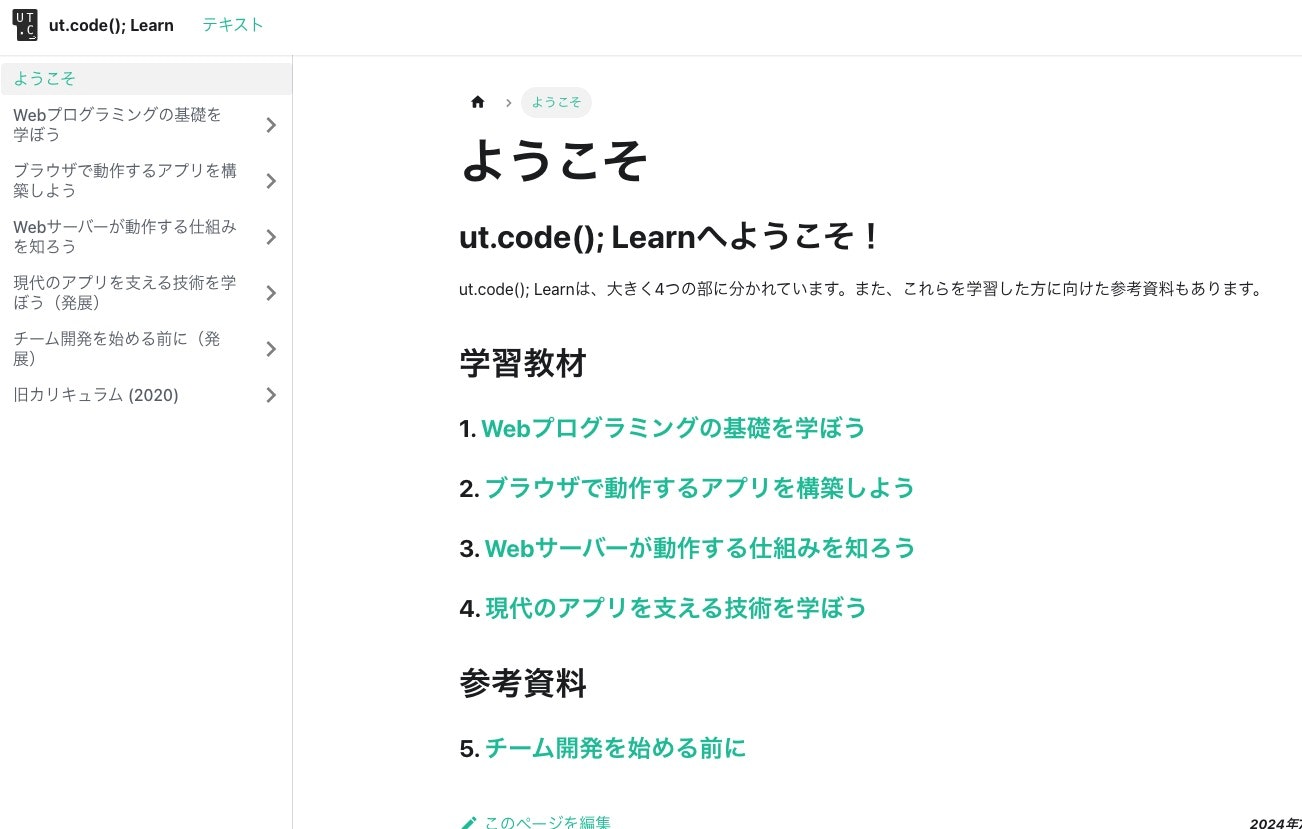Open the テキスト menu item
Screen dimensions: 1302x829
(x=232, y=24)
